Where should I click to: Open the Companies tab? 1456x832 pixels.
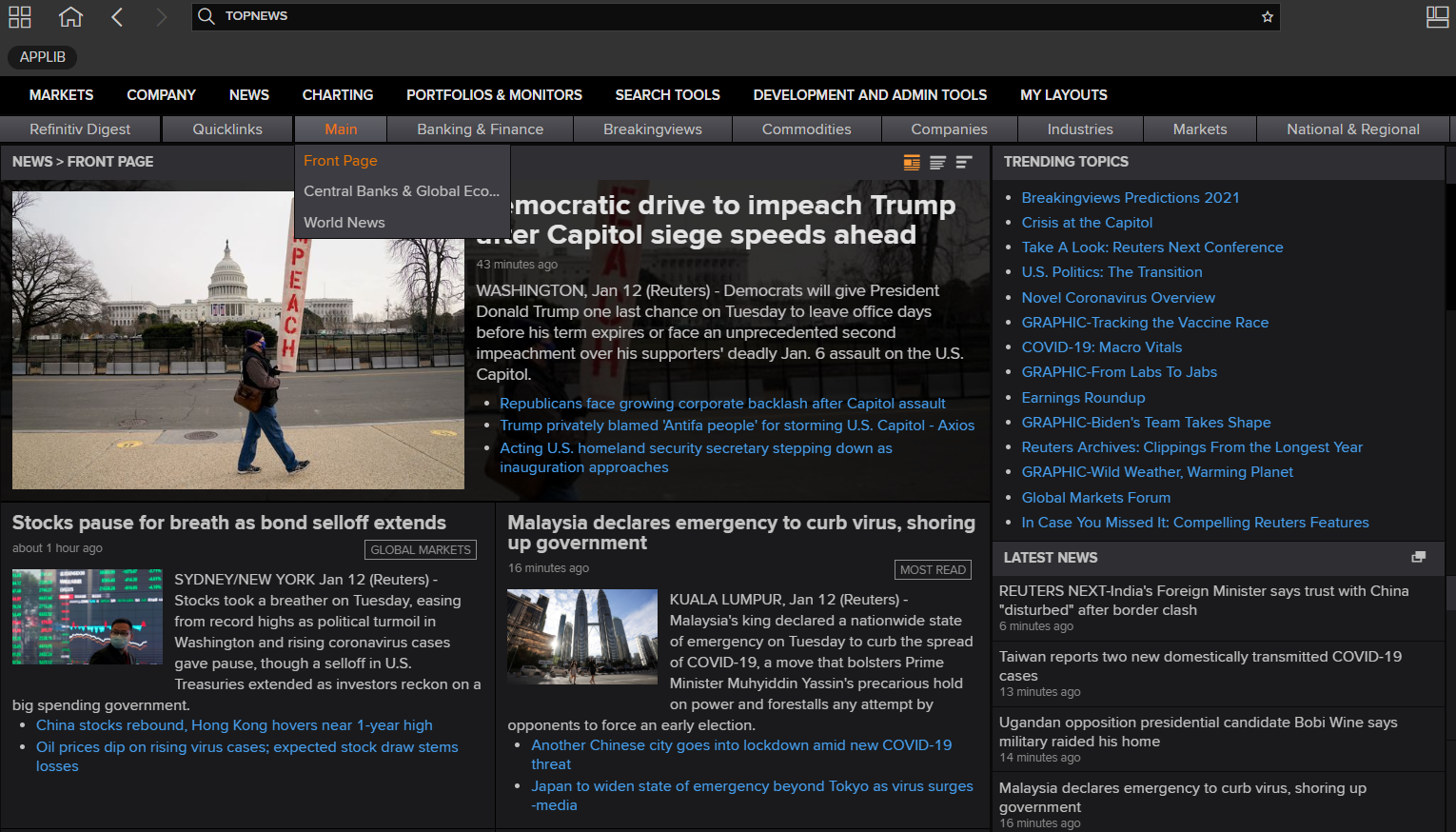949,129
